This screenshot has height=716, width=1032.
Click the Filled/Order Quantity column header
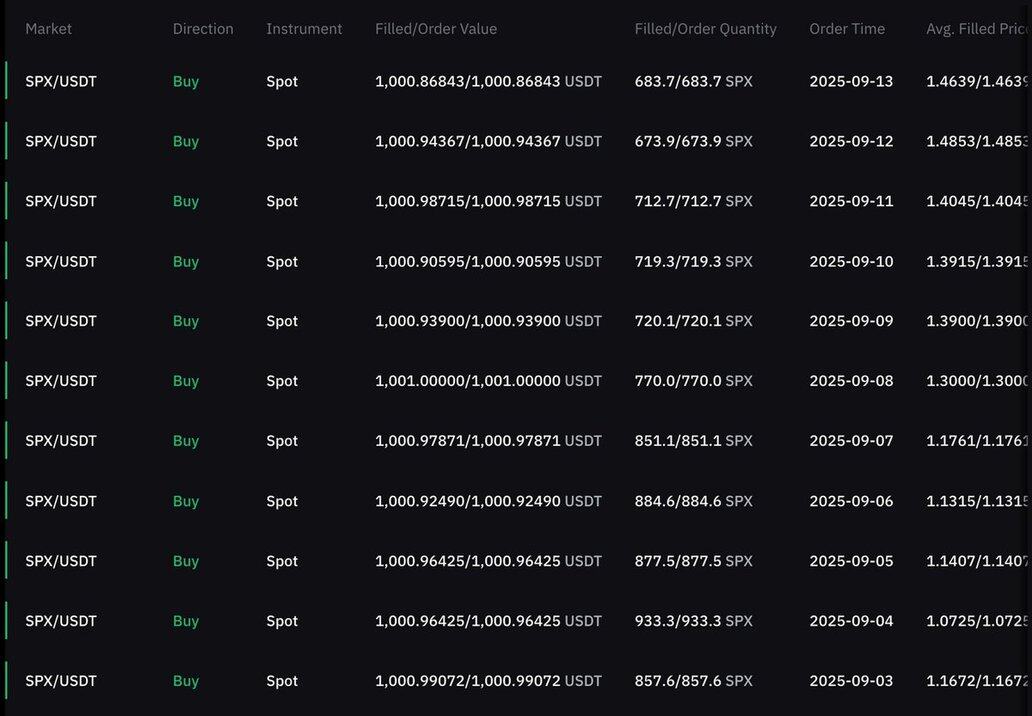[x=706, y=29]
